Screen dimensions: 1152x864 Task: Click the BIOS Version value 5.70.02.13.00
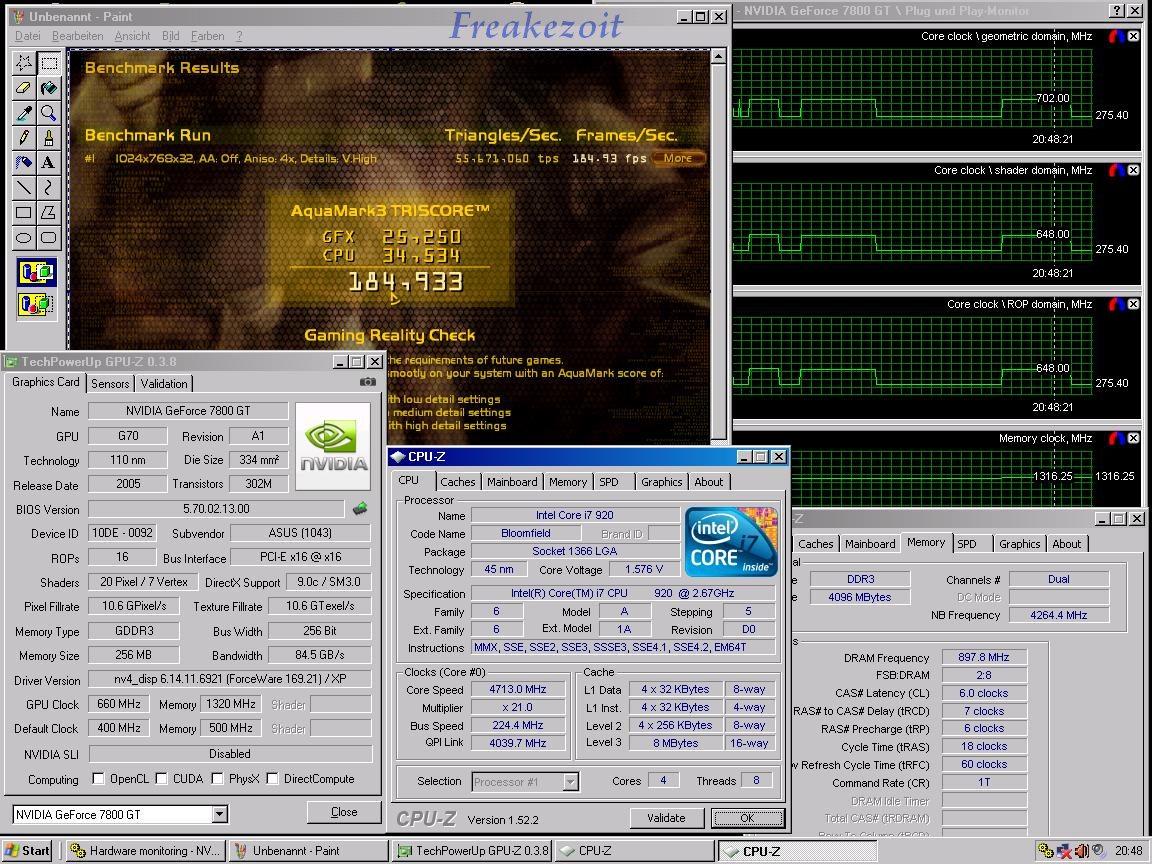tap(216, 508)
